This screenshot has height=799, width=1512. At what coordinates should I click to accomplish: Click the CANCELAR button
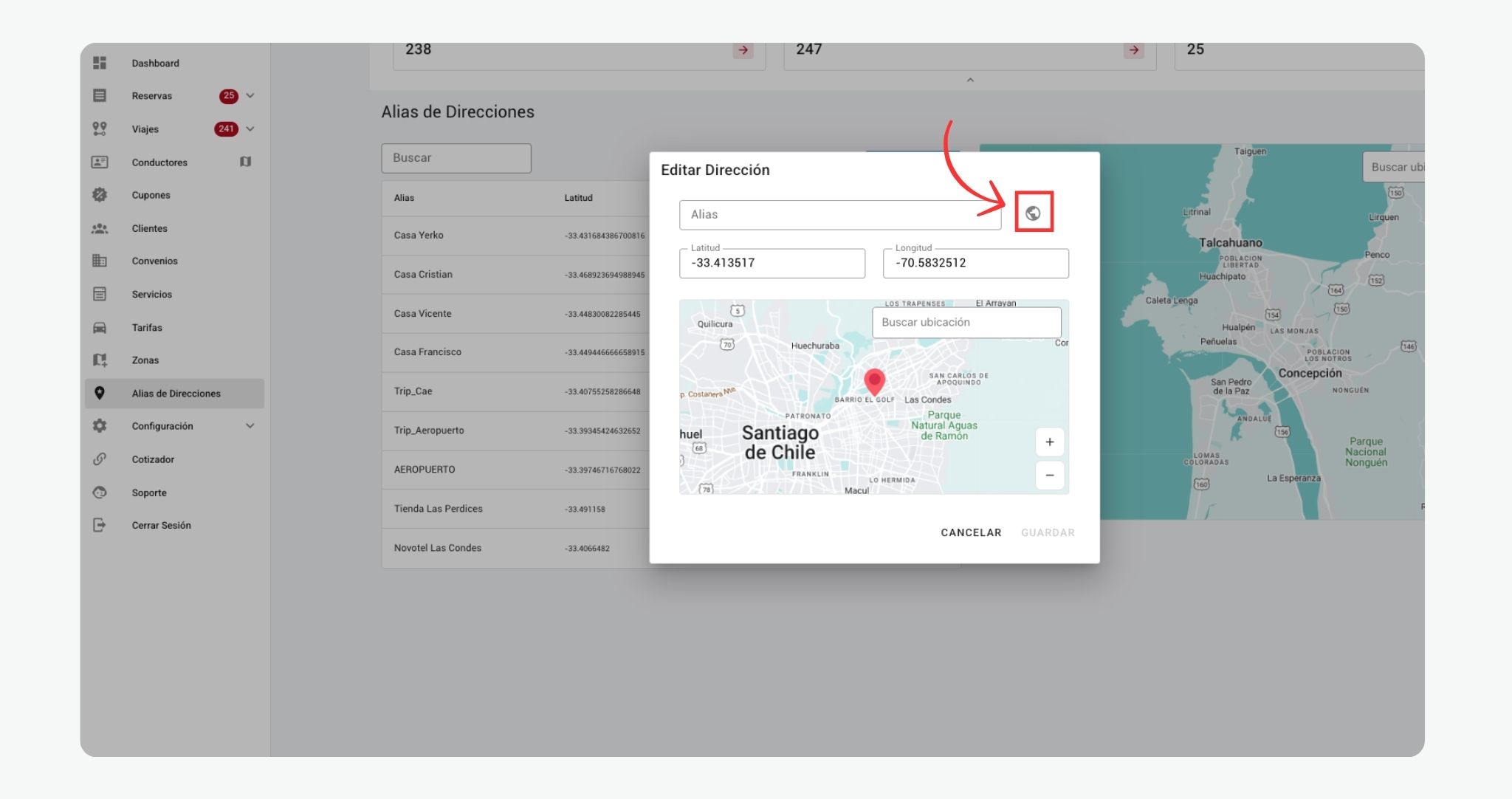click(971, 532)
